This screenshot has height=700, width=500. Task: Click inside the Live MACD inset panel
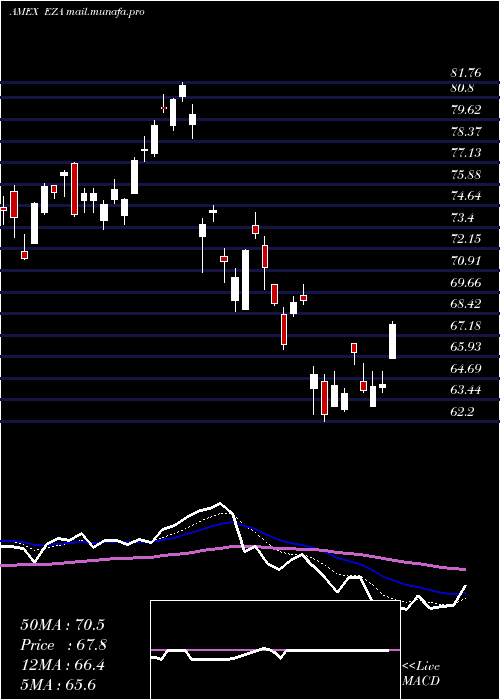click(275, 650)
